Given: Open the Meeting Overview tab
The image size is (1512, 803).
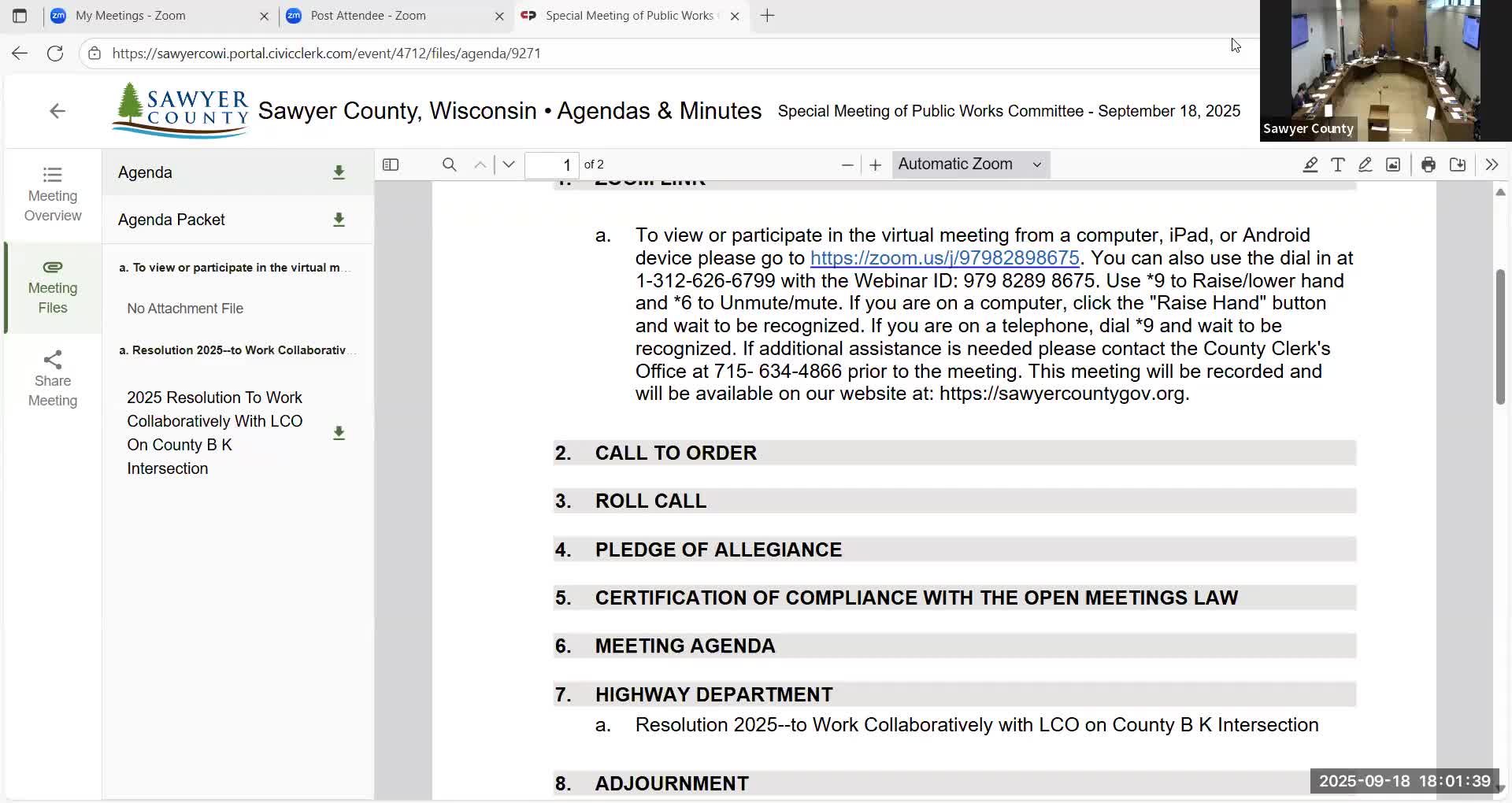Looking at the screenshot, I should tap(53, 194).
